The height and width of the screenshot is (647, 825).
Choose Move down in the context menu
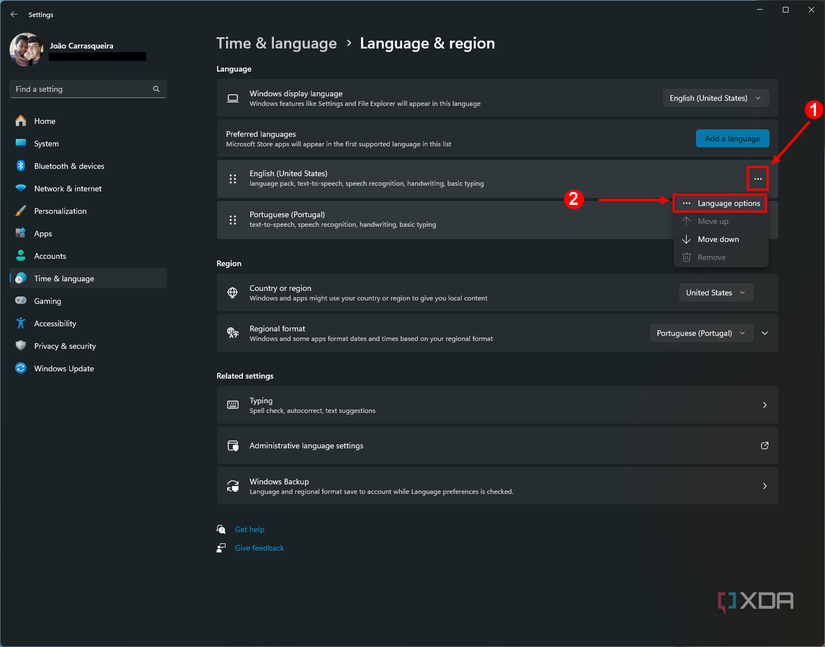point(720,239)
